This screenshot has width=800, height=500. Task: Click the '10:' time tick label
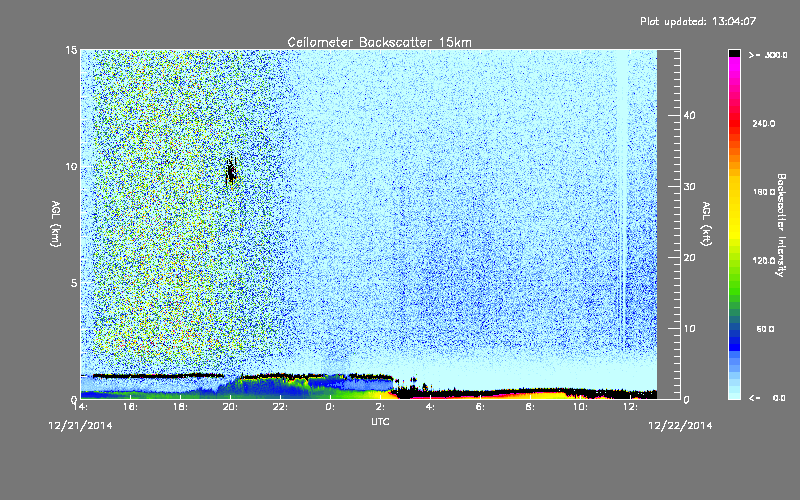point(580,407)
